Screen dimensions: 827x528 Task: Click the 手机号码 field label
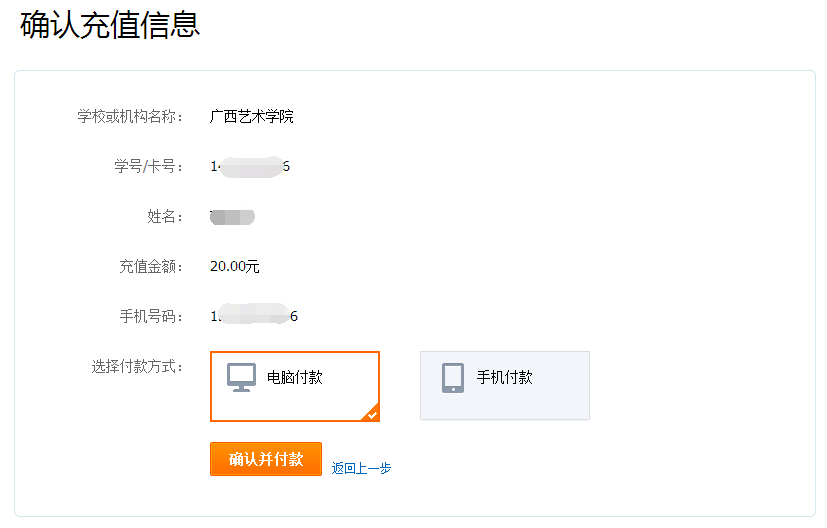click(x=150, y=316)
